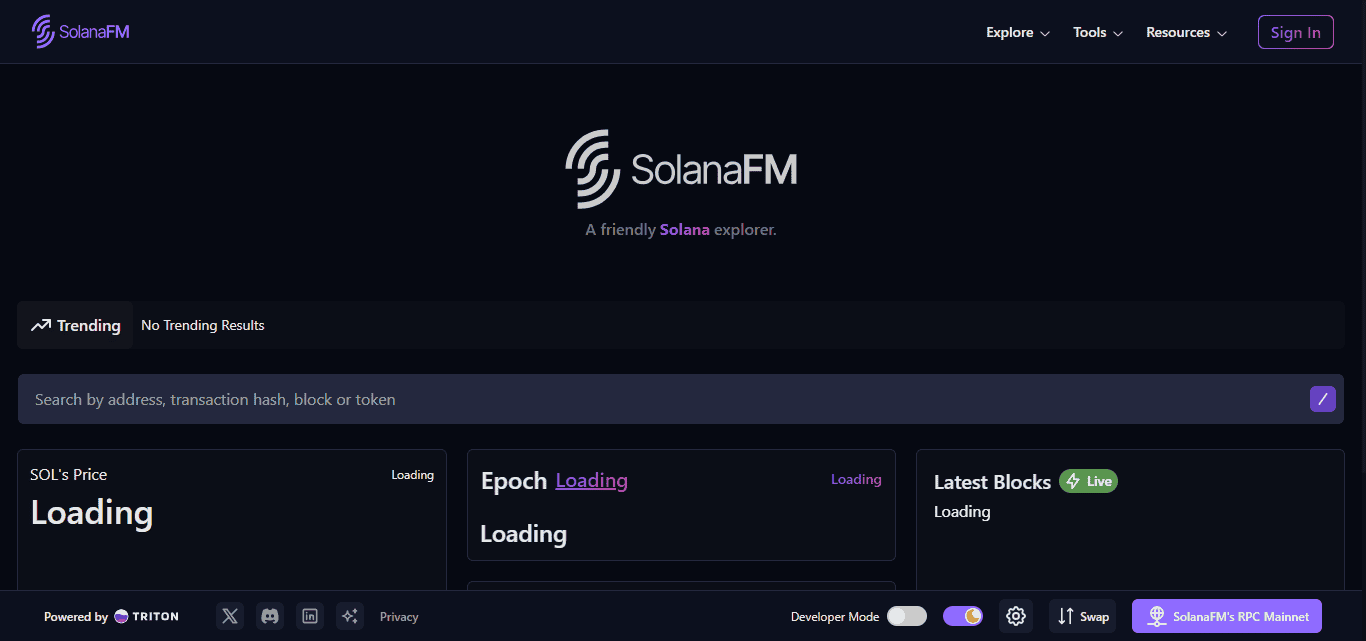
Task: Click the Live badge beside Latest Blocks
Action: 1088,481
